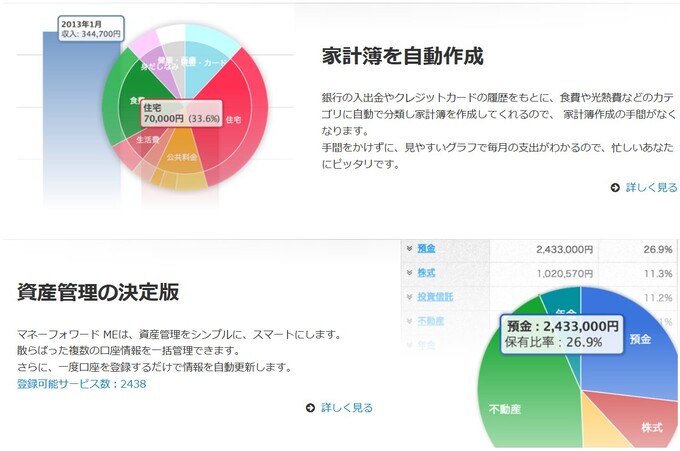Click the 預金：2,433,000円 保有比率 tooltip
This screenshot has height=451, width=680.
(x=562, y=334)
